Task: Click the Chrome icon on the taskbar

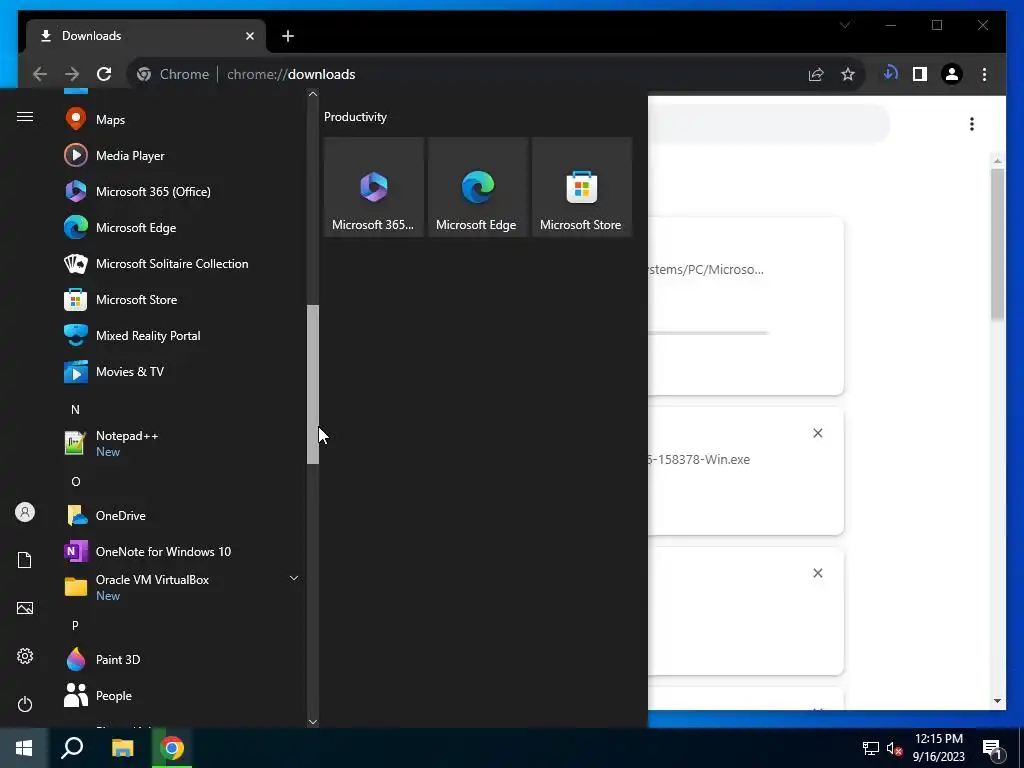Action: (x=172, y=748)
